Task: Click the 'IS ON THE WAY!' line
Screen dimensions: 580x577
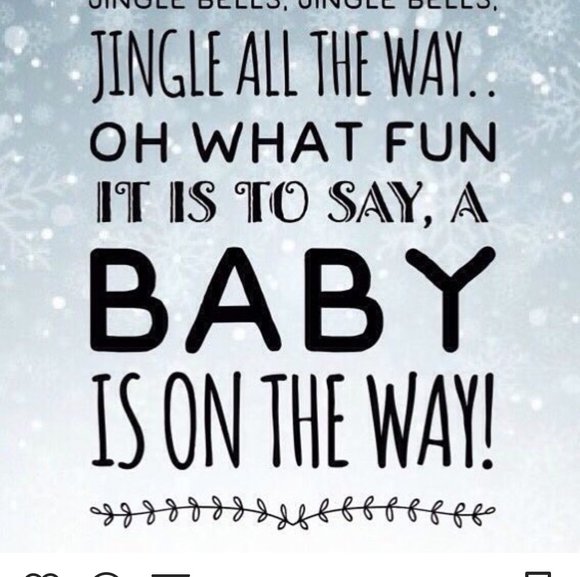Action: (x=292, y=421)
